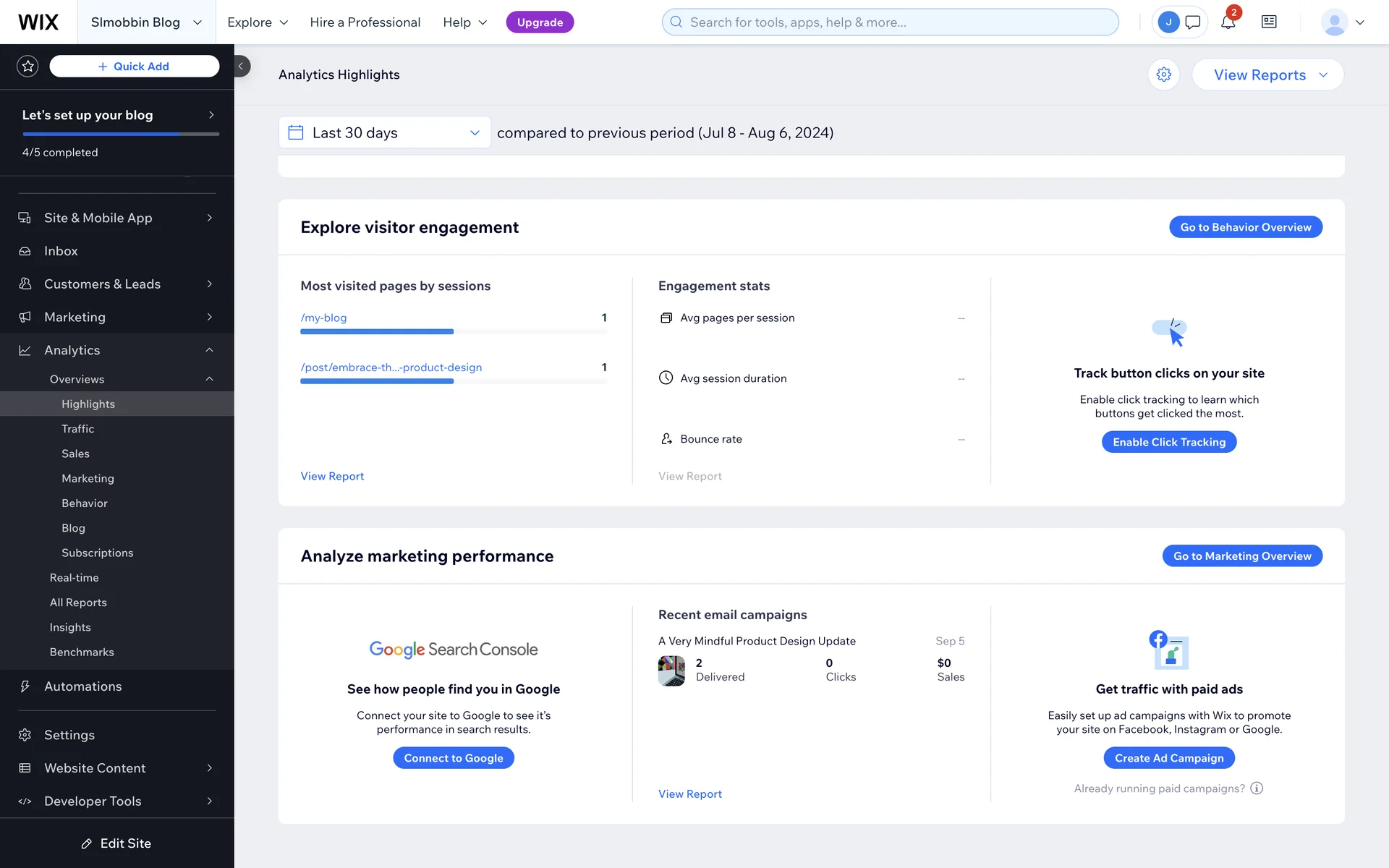Open the news feed icon in top bar
The height and width of the screenshot is (868, 1389).
[x=1269, y=22]
